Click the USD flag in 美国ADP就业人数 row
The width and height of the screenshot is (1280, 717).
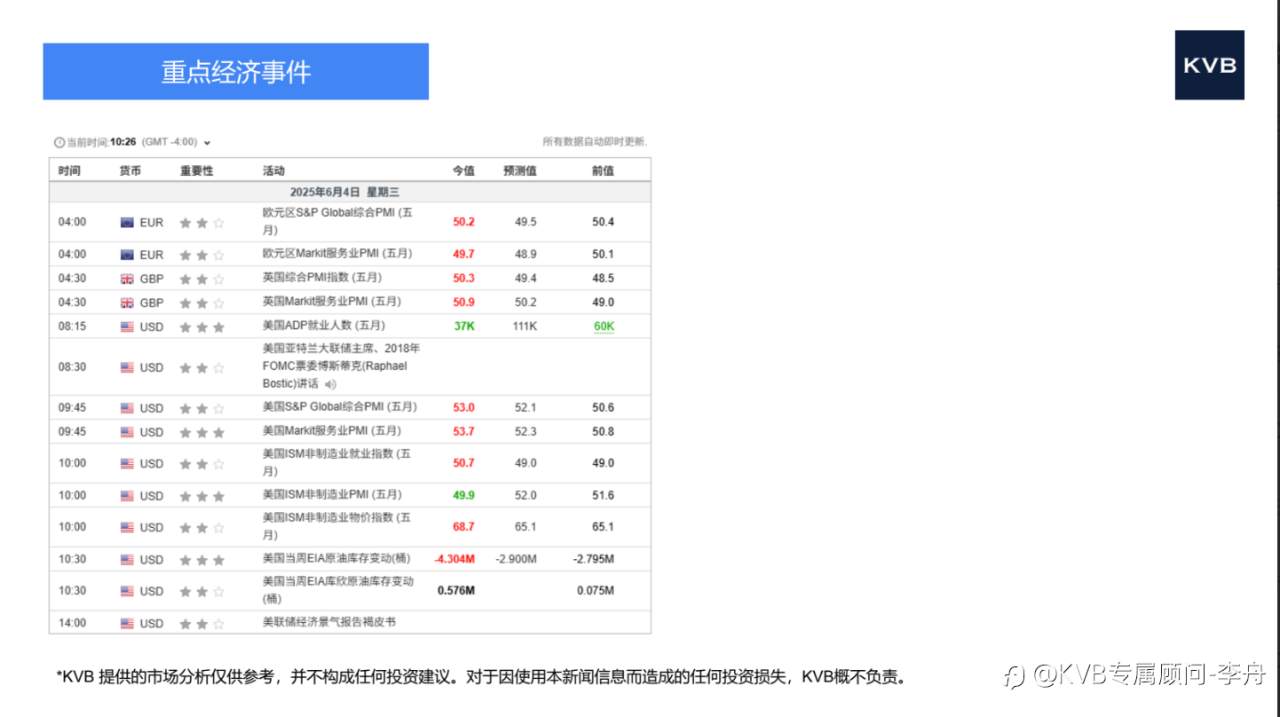tap(127, 327)
